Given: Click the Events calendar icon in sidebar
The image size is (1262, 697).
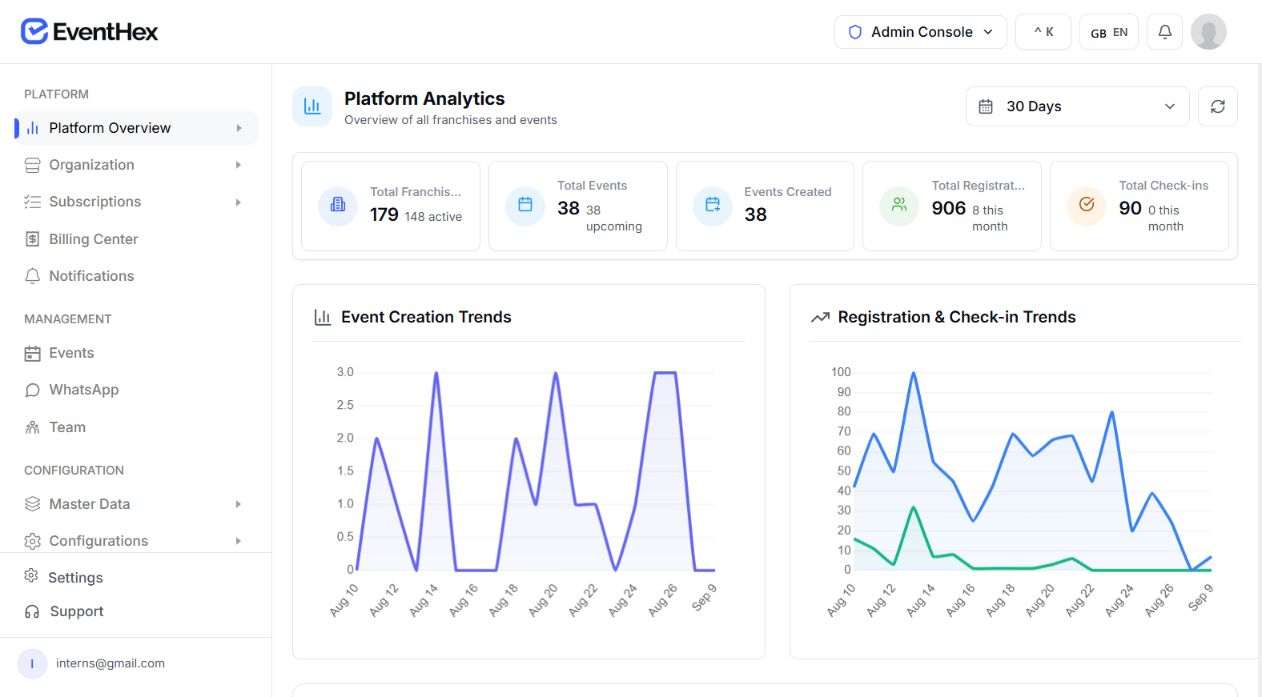Looking at the screenshot, I should click(32, 353).
